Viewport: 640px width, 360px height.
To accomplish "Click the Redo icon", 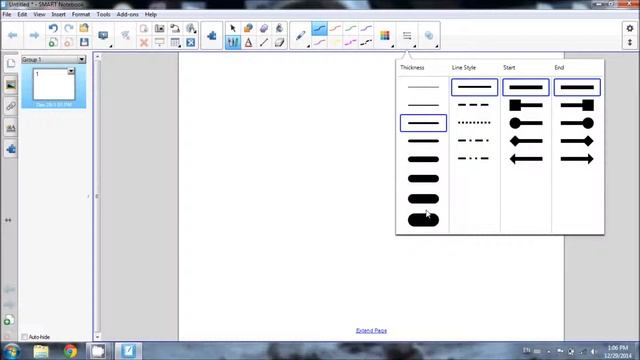I will [x=69, y=28].
